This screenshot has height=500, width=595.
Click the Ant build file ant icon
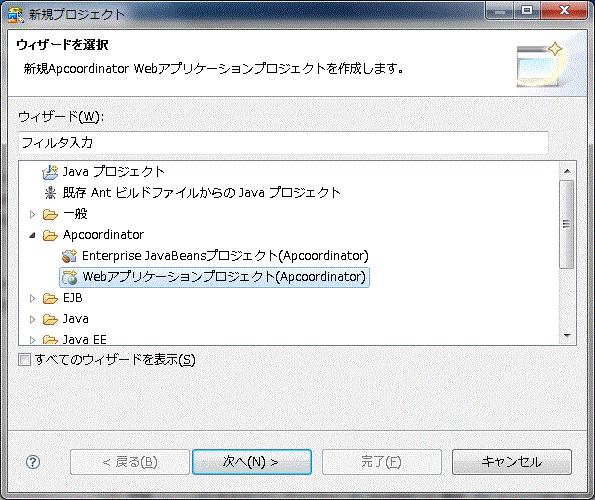coord(50,193)
